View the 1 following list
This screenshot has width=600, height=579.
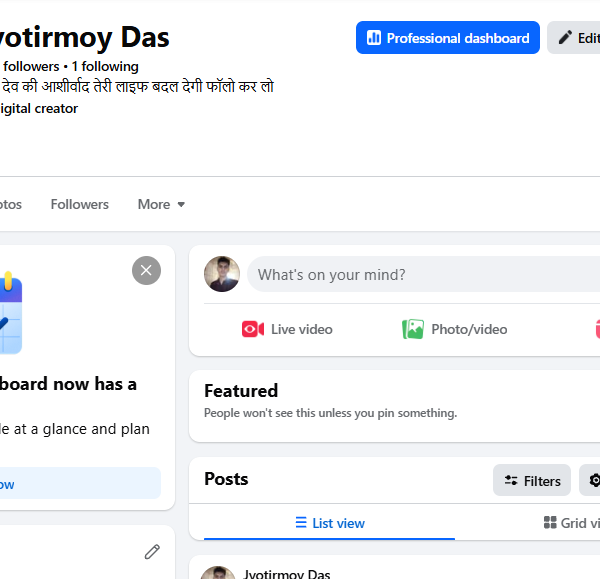105,67
